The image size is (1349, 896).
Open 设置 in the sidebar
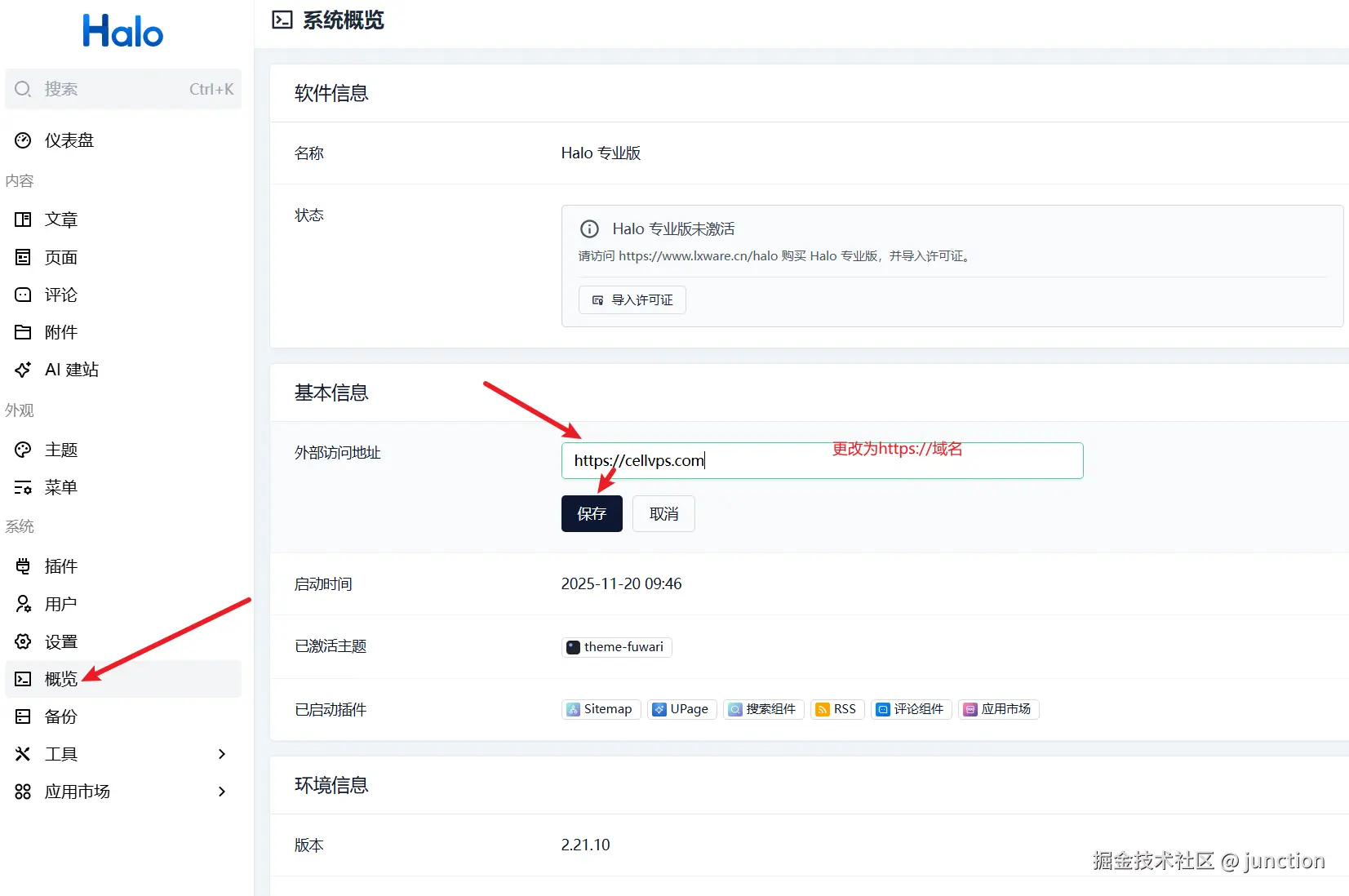coord(123,641)
